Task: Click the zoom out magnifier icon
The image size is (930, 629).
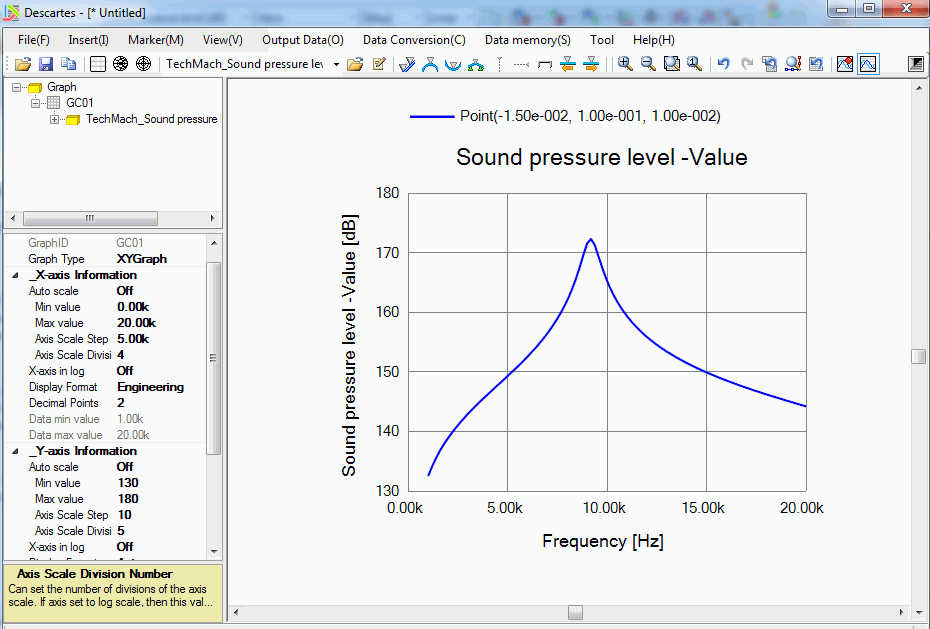Action: 648,64
